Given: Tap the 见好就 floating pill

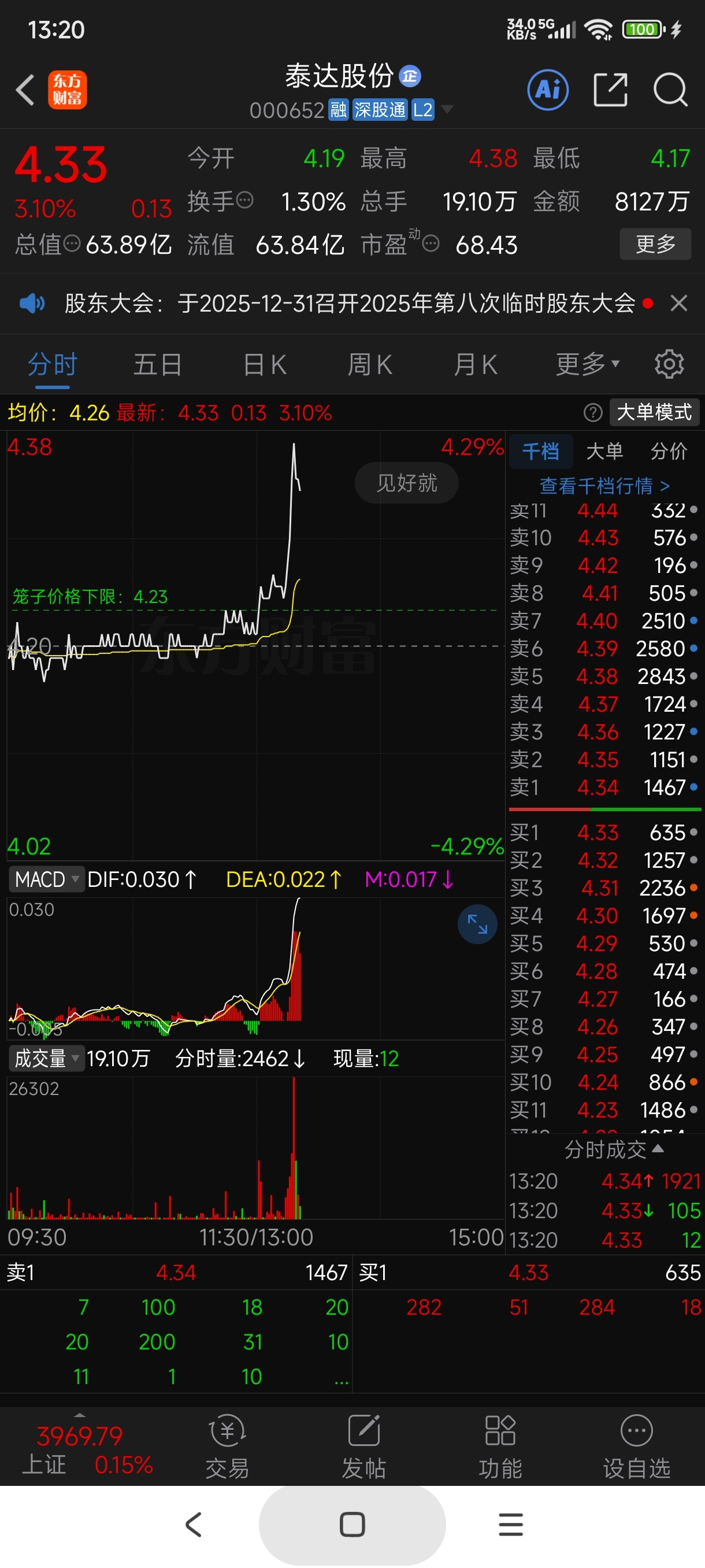Looking at the screenshot, I should pyautogui.click(x=406, y=483).
